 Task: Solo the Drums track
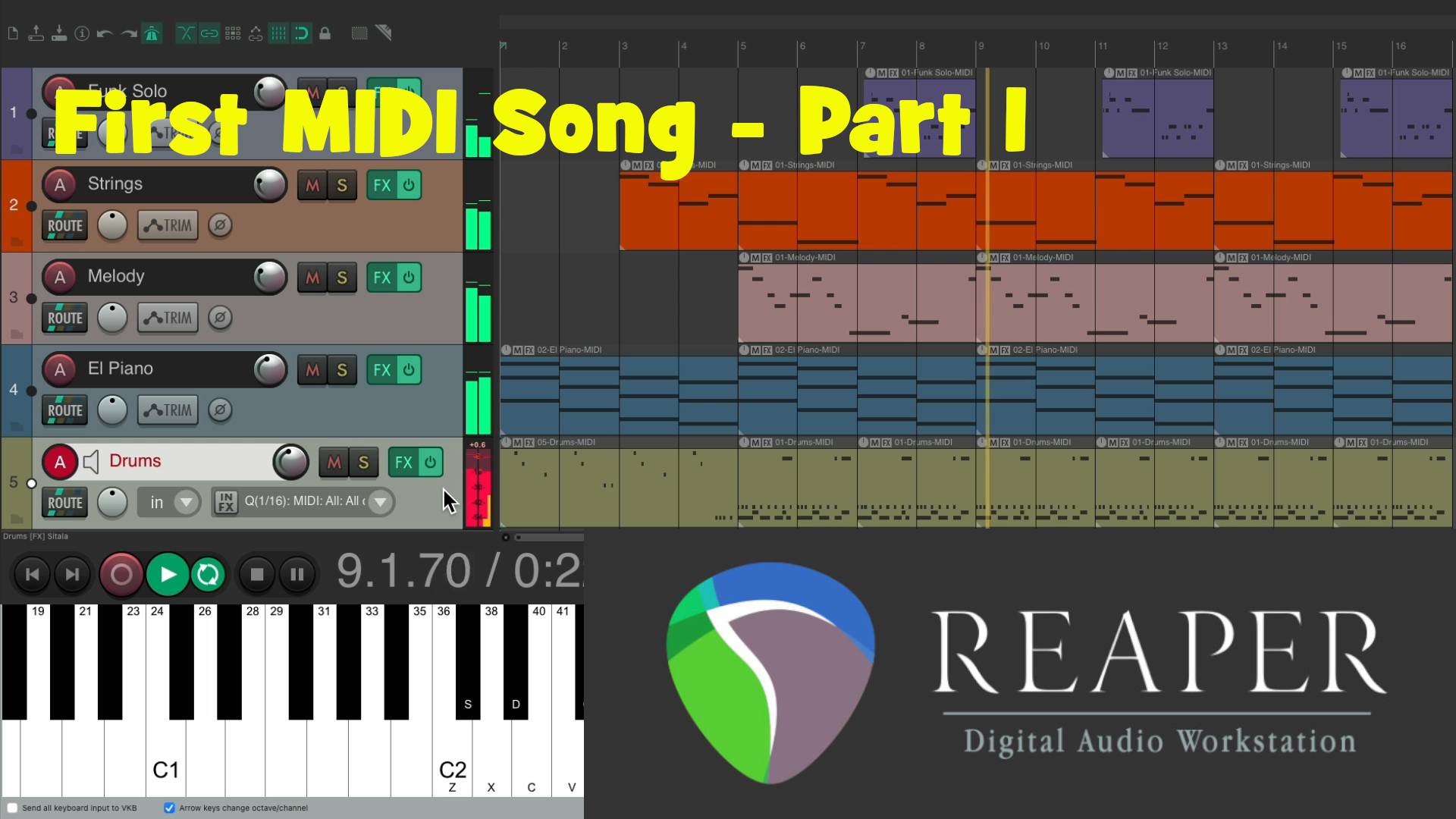pyautogui.click(x=363, y=463)
